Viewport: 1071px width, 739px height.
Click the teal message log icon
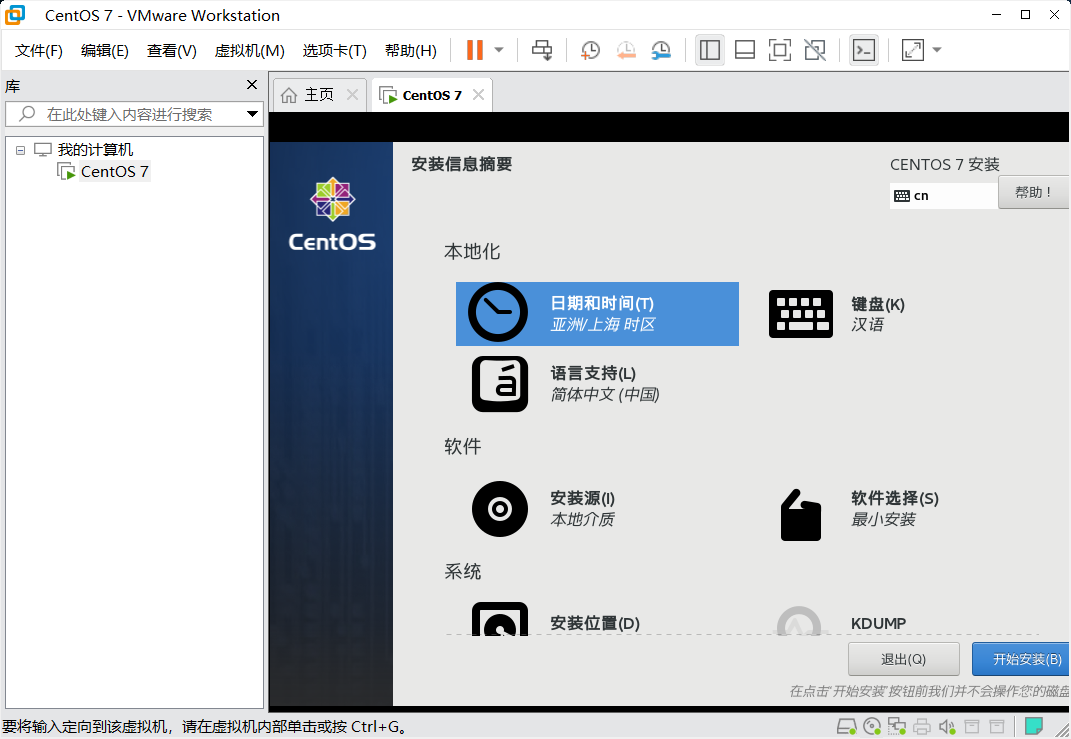point(1034,725)
